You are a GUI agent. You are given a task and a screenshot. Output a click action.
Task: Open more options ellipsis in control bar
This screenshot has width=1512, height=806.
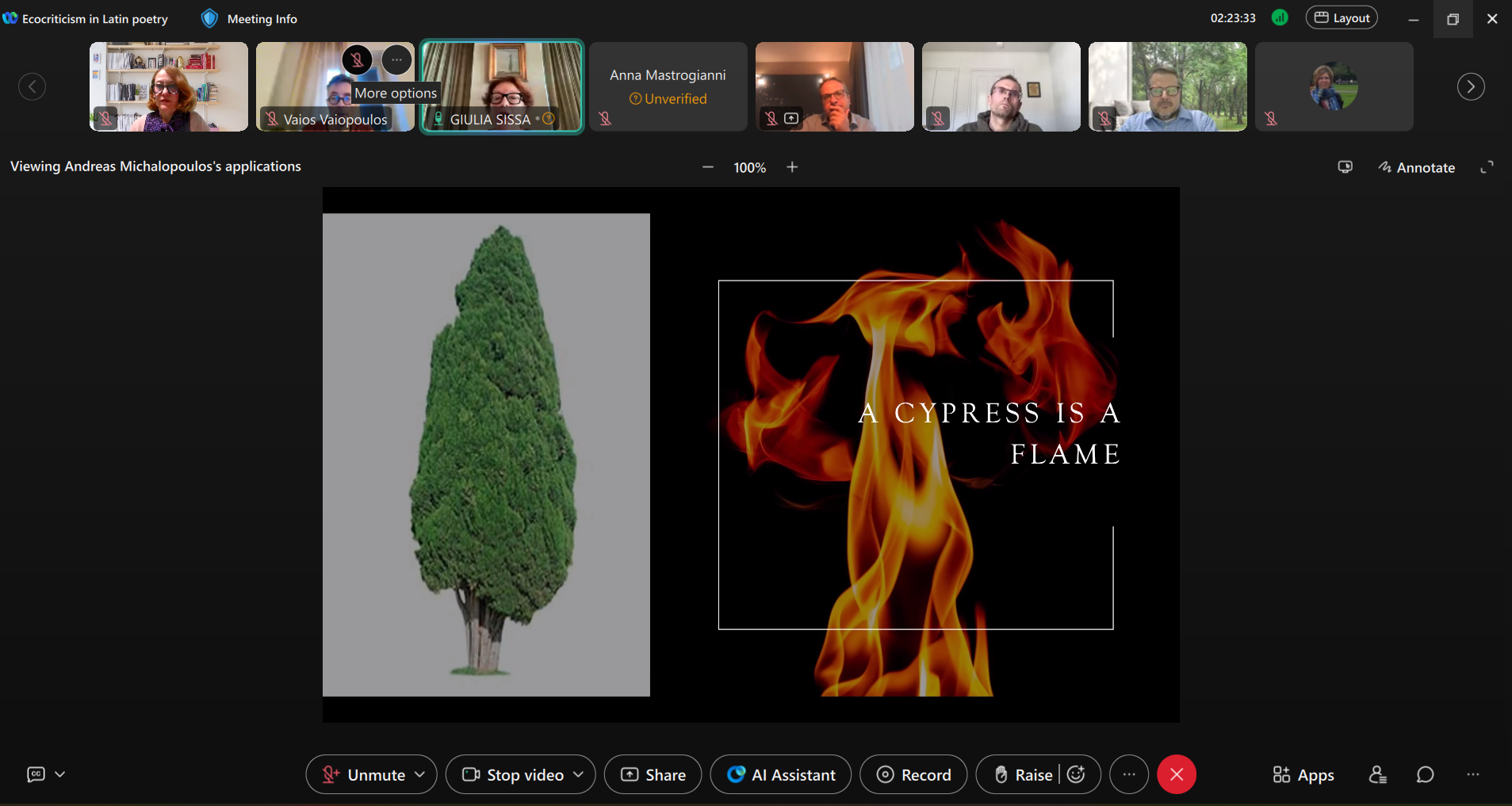(1129, 774)
